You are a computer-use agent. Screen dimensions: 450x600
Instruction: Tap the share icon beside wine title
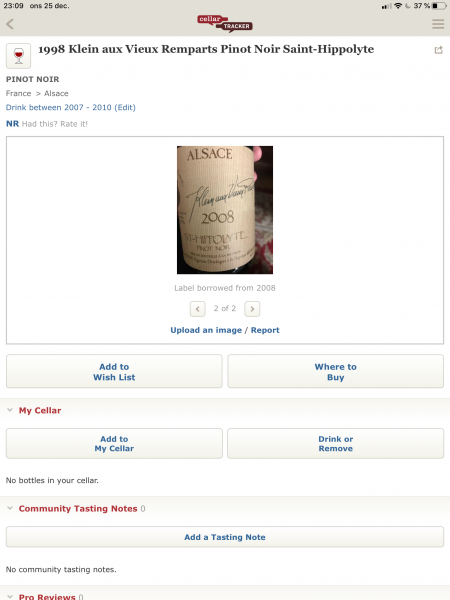point(439,50)
